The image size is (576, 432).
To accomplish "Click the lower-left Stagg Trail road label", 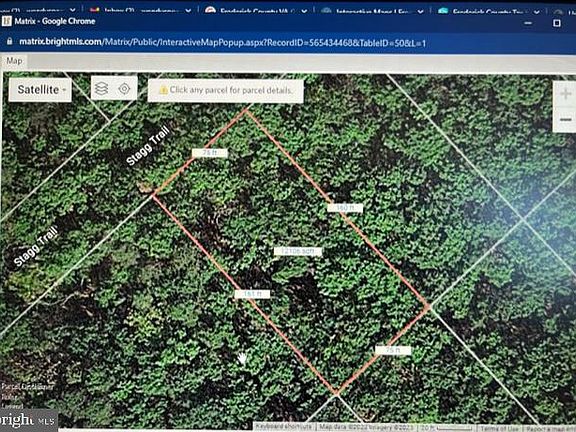I will [x=36, y=246].
